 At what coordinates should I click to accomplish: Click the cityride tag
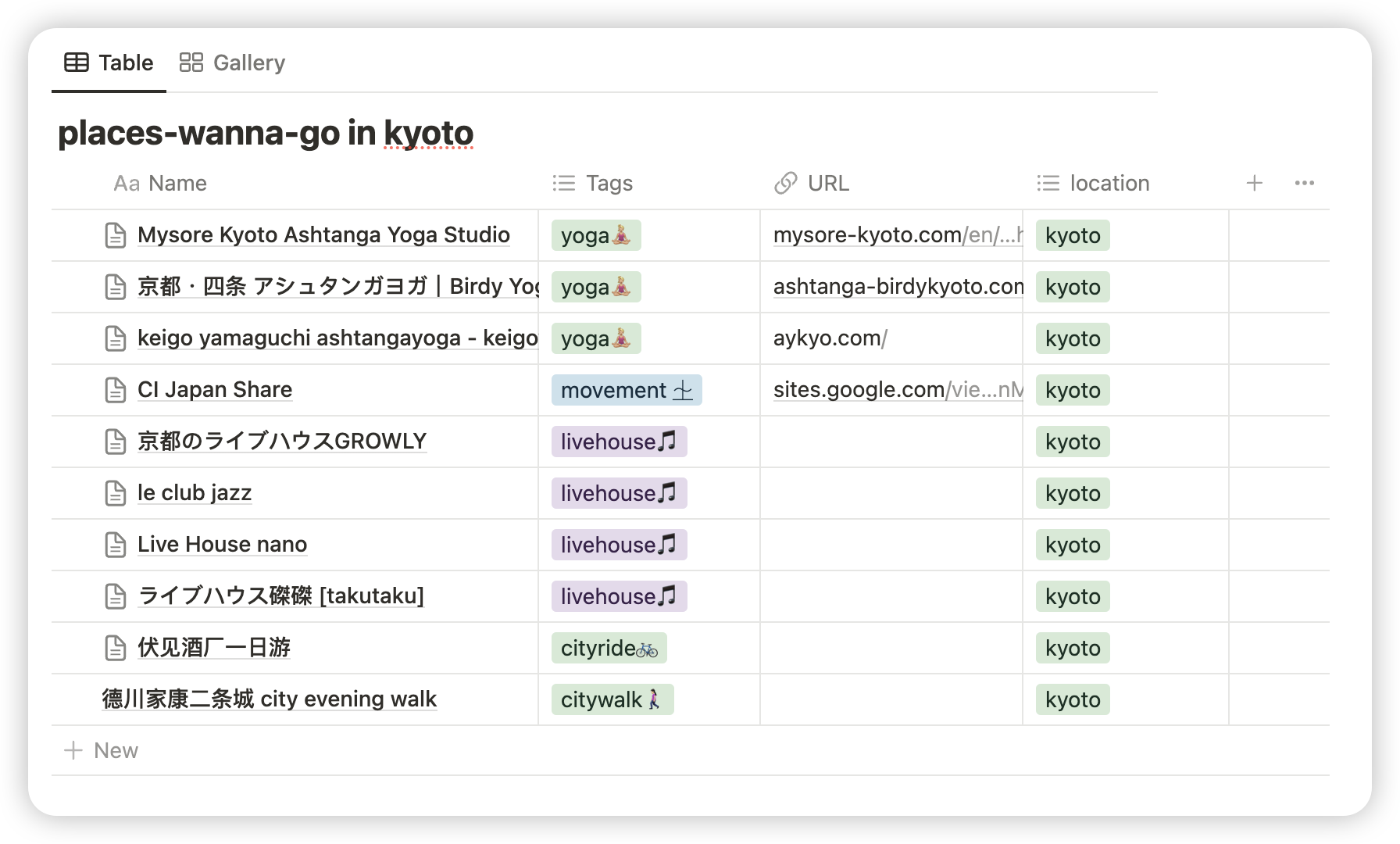(609, 648)
